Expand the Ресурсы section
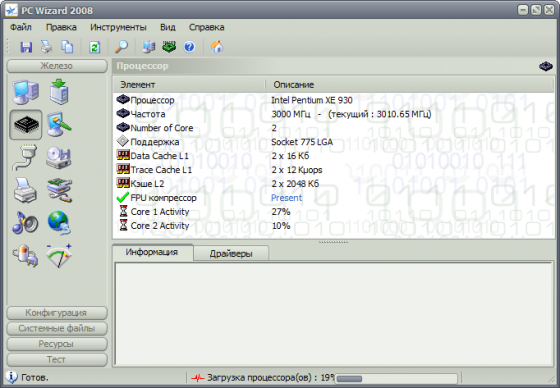This screenshot has height=388, width=560. click(57, 344)
